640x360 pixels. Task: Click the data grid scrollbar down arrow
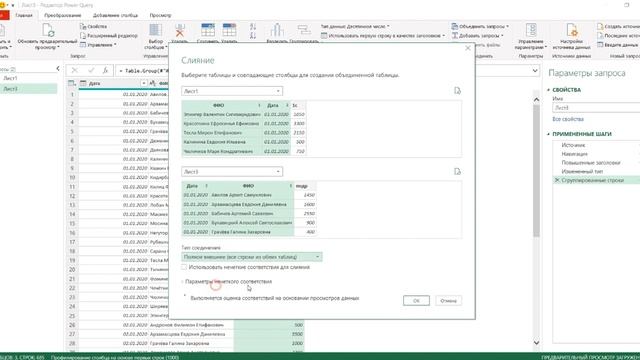(x=536, y=343)
